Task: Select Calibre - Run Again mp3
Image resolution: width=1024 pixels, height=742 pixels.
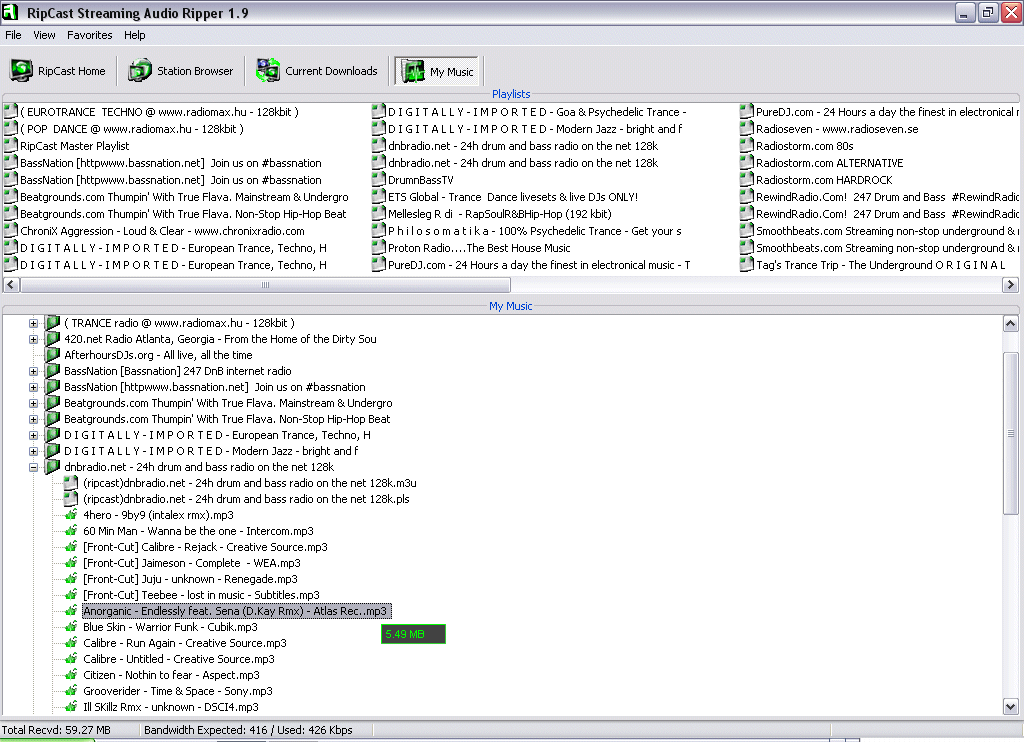Action: click(x=185, y=643)
